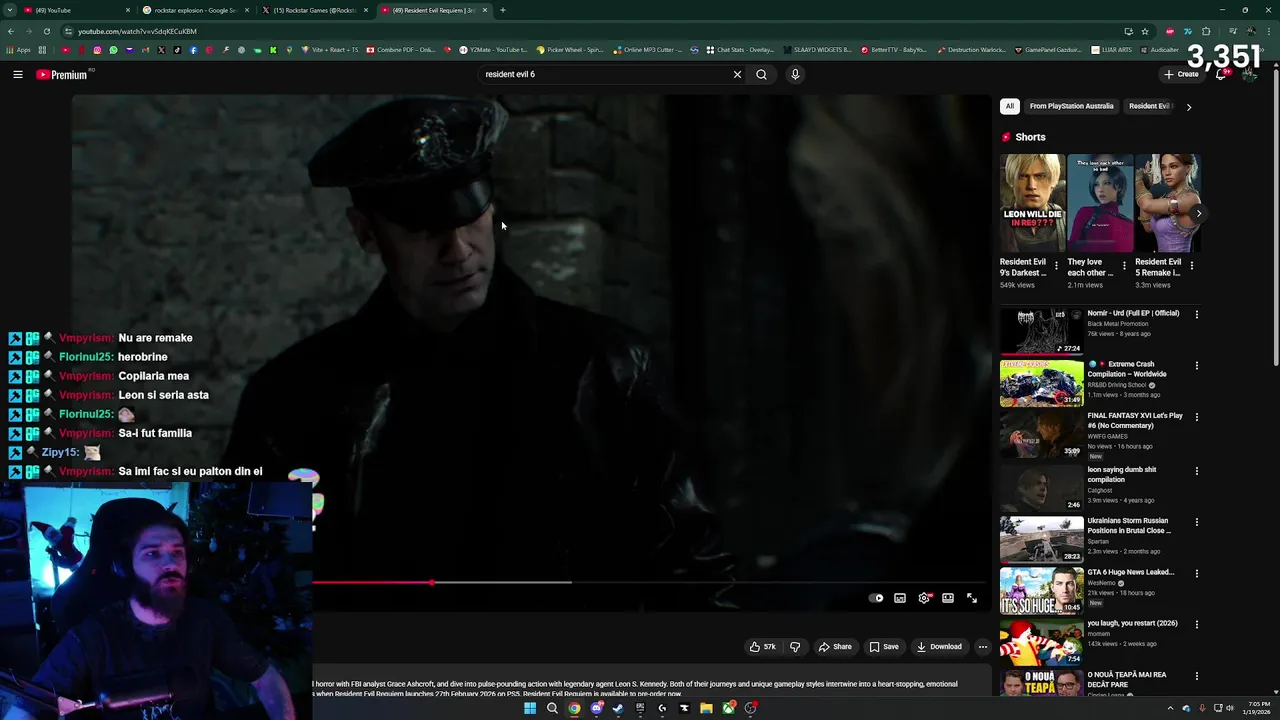Open a new browser tab
Image resolution: width=1280 pixels, height=720 pixels.
coord(502,10)
